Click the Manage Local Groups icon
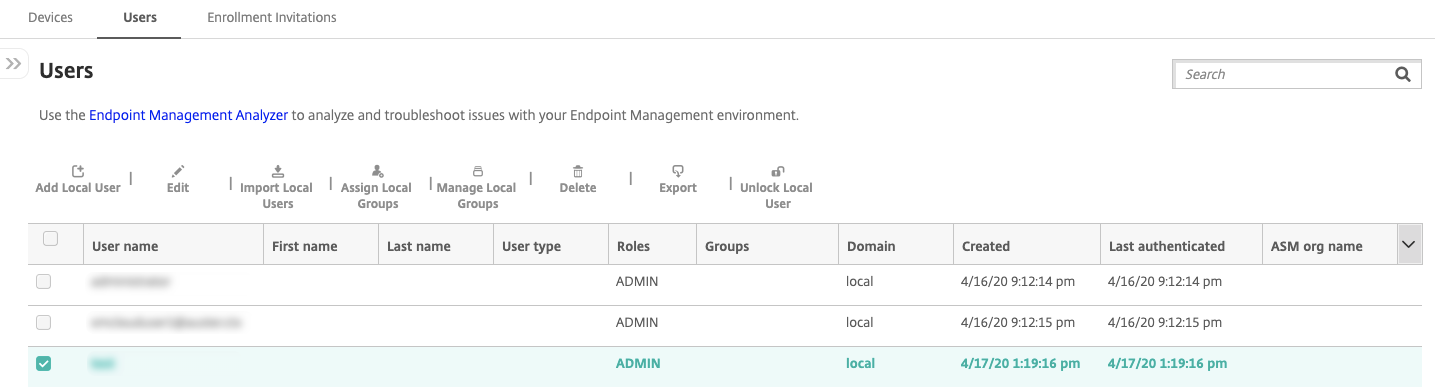The height and width of the screenshot is (387, 1435). coord(478,172)
